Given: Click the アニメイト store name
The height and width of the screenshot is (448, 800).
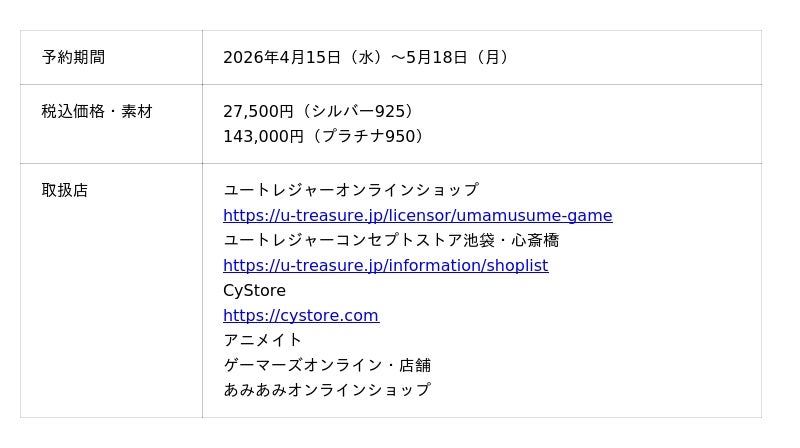Looking at the screenshot, I should [x=262, y=340].
